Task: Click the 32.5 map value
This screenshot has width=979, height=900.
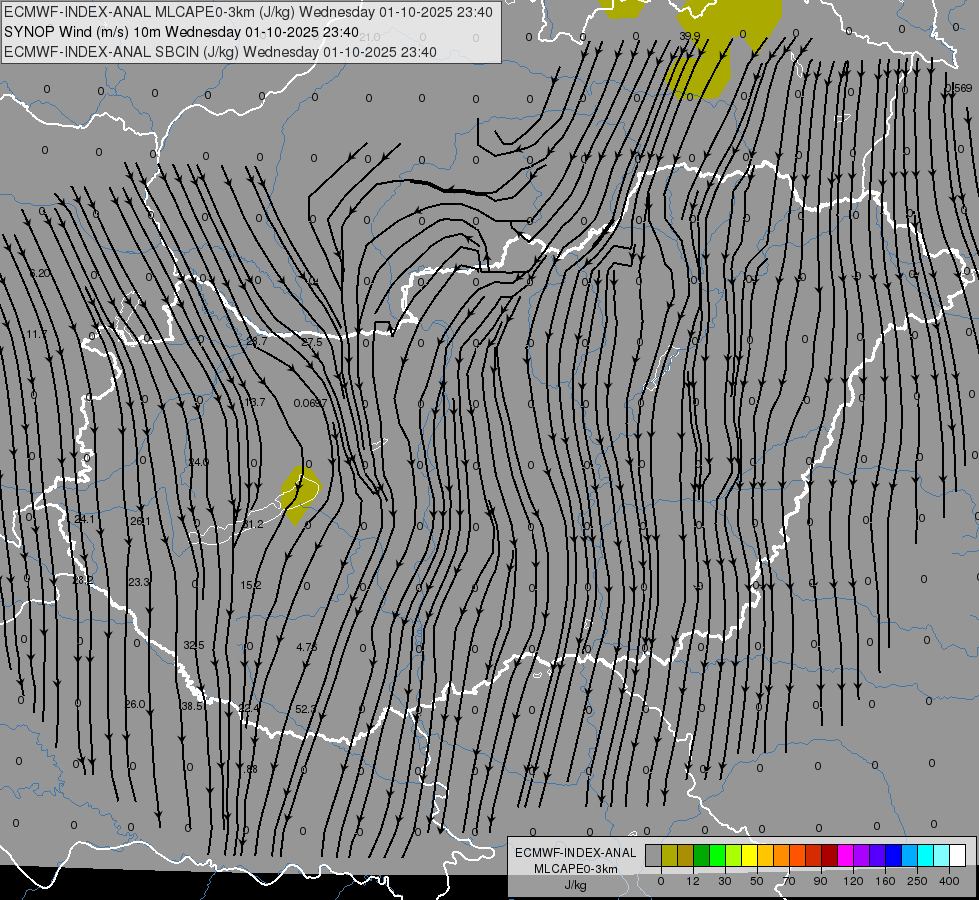Action: 194,645
